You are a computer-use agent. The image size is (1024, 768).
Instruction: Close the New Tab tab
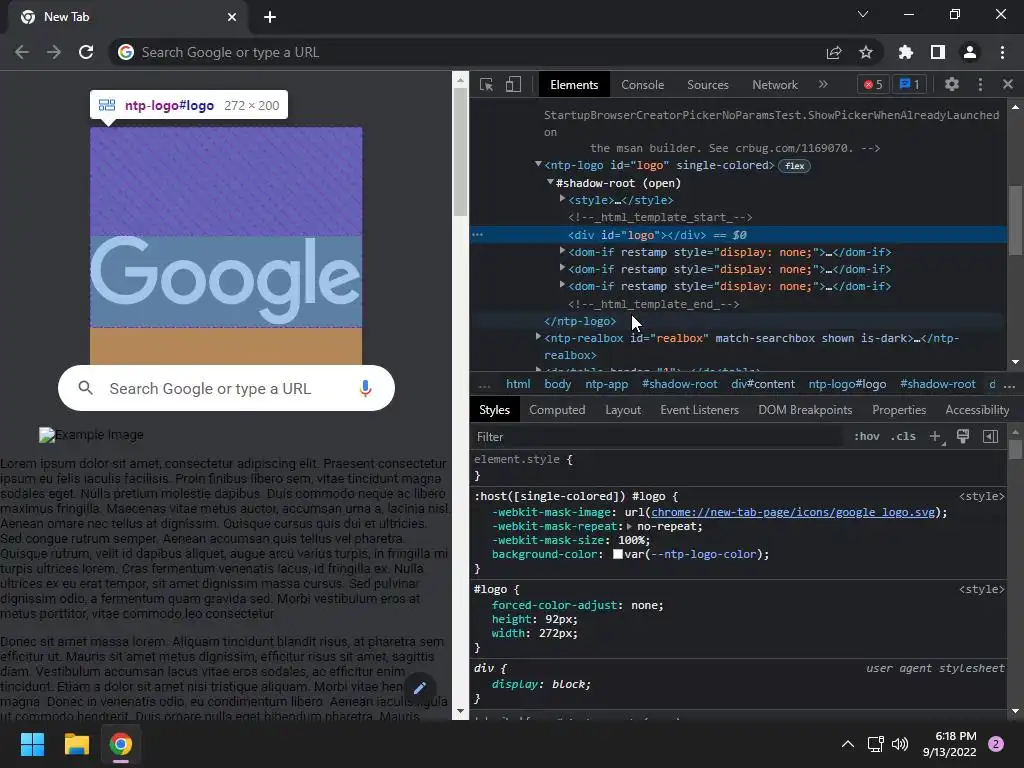232,17
